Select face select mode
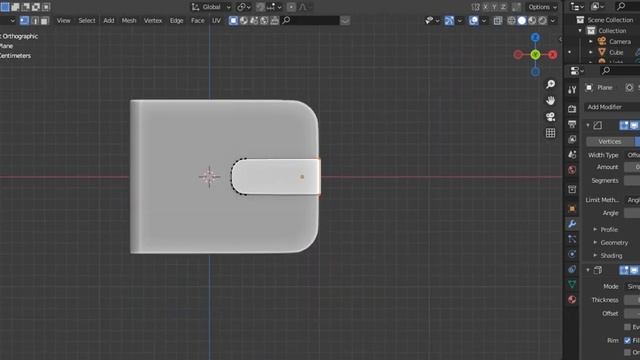640x360 pixels. pos(44,20)
